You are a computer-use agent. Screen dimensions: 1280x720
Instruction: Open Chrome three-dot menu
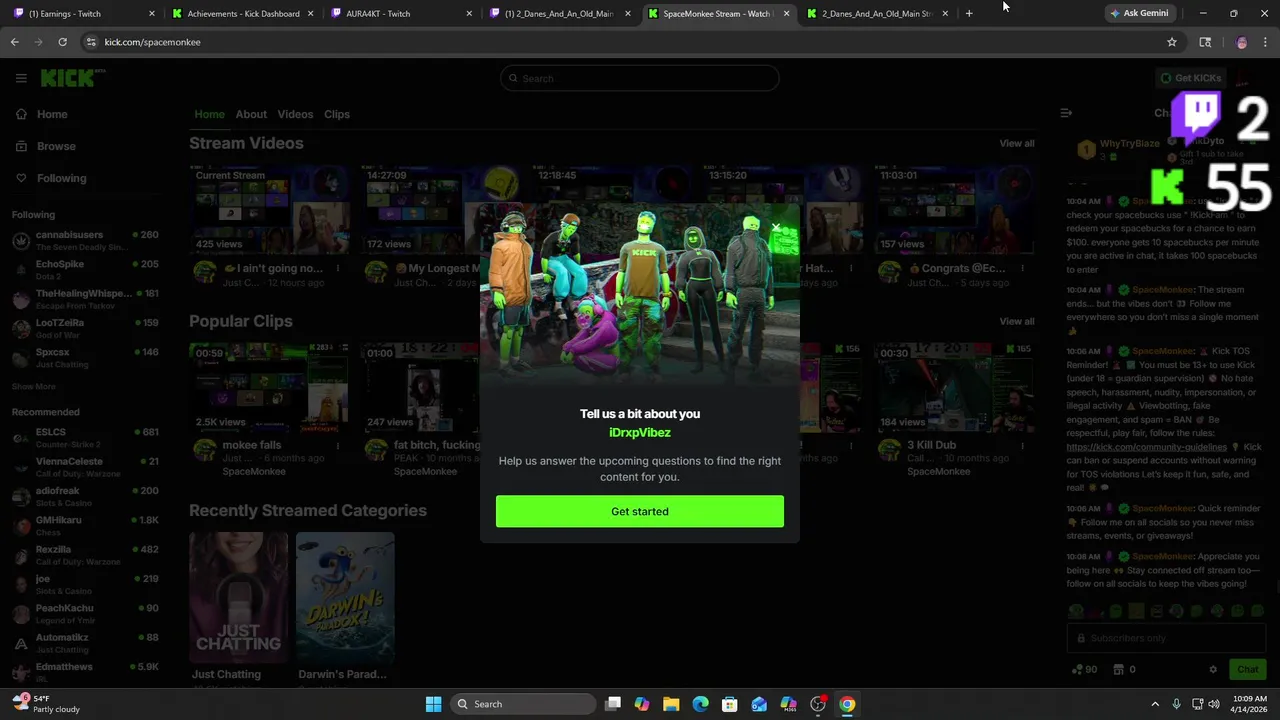(1266, 42)
